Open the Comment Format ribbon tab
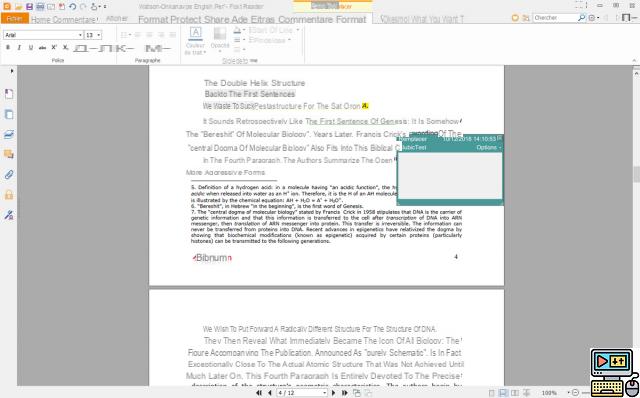The width and height of the screenshot is (640, 398). point(322,19)
